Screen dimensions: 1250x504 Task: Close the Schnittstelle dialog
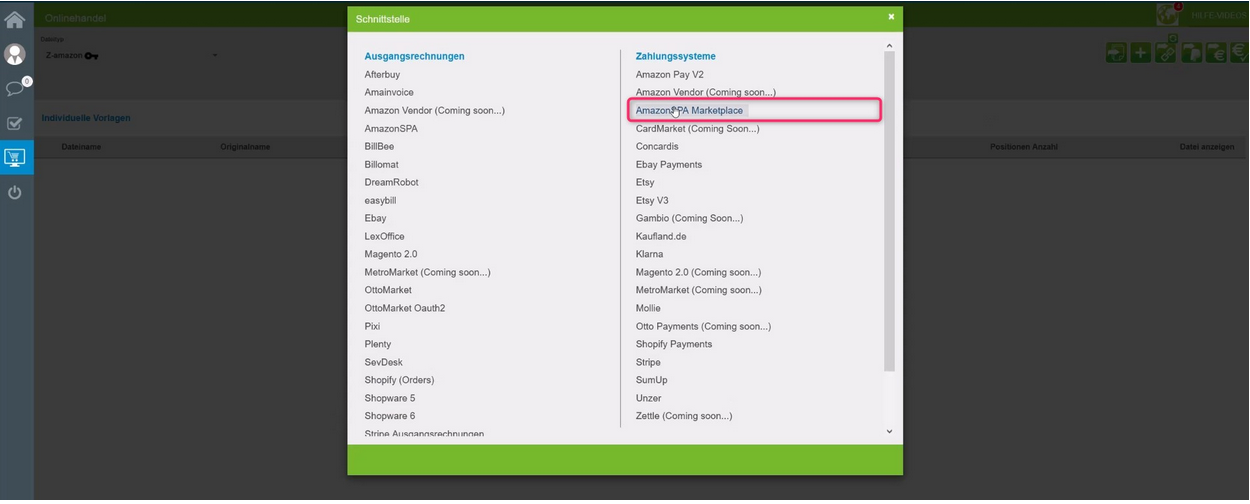[x=891, y=17]
